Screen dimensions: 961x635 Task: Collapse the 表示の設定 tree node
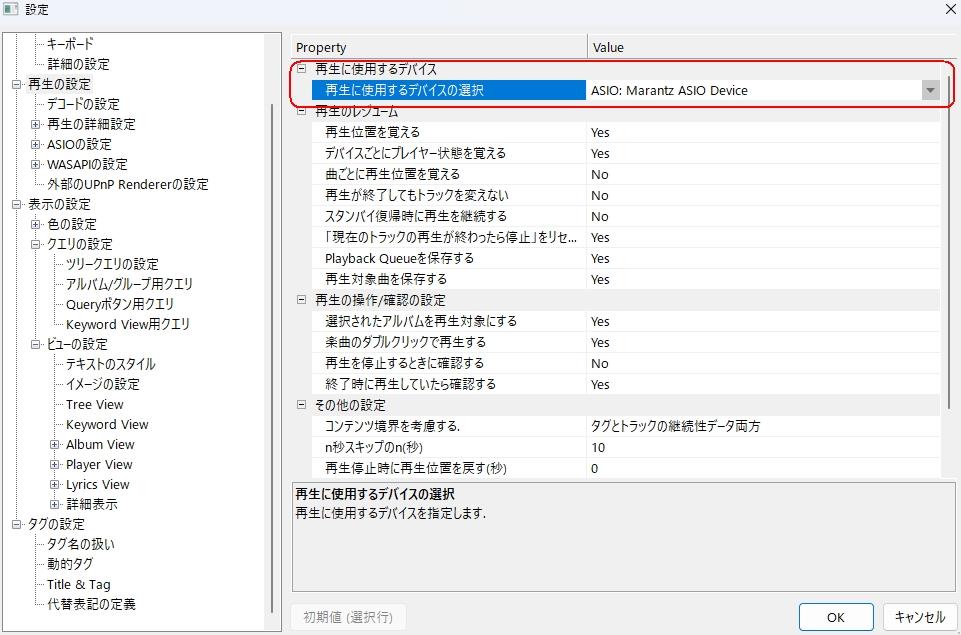(17, 204)
